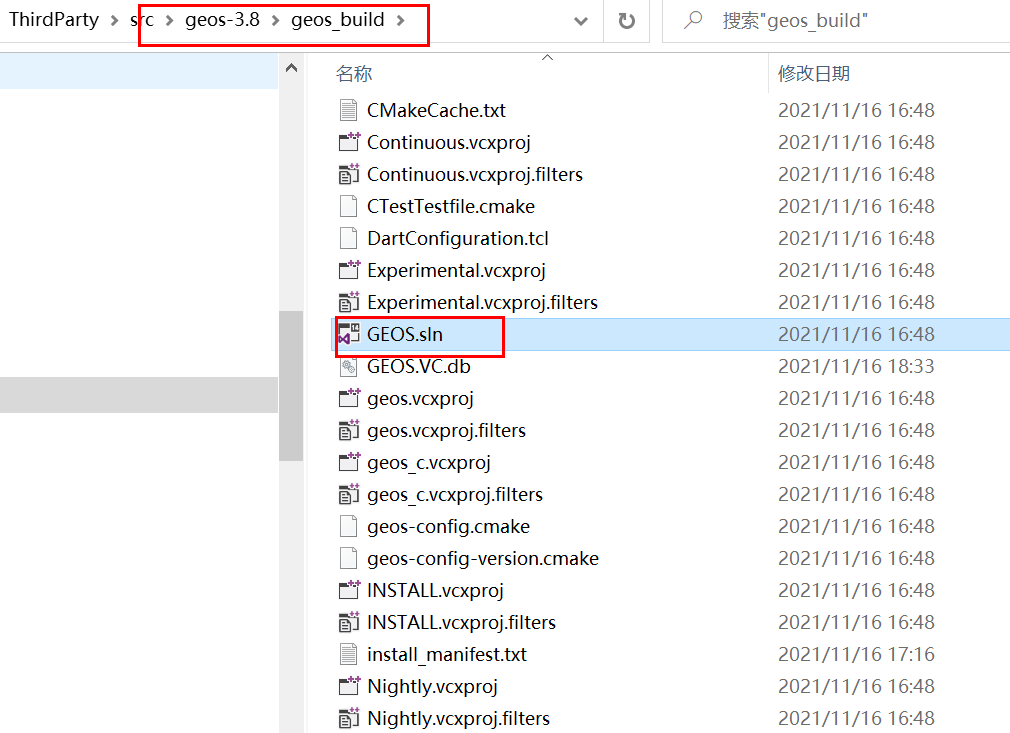The image size is (1010, 733).
Task: Select the CMakeCache.txt file icon
Action: tap(348, 110)
